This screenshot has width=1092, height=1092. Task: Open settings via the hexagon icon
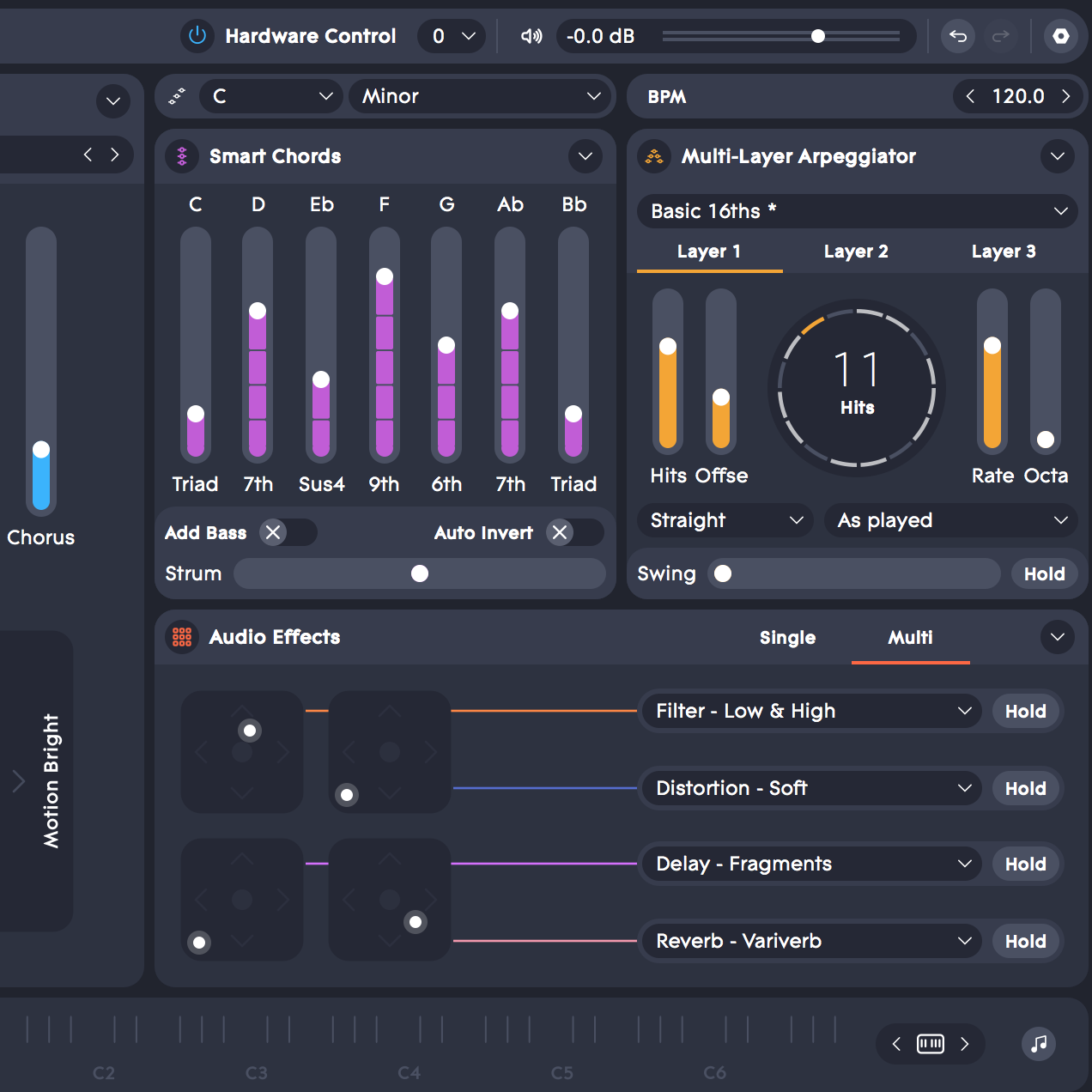pyautogui.click(x=1061, y=36)
